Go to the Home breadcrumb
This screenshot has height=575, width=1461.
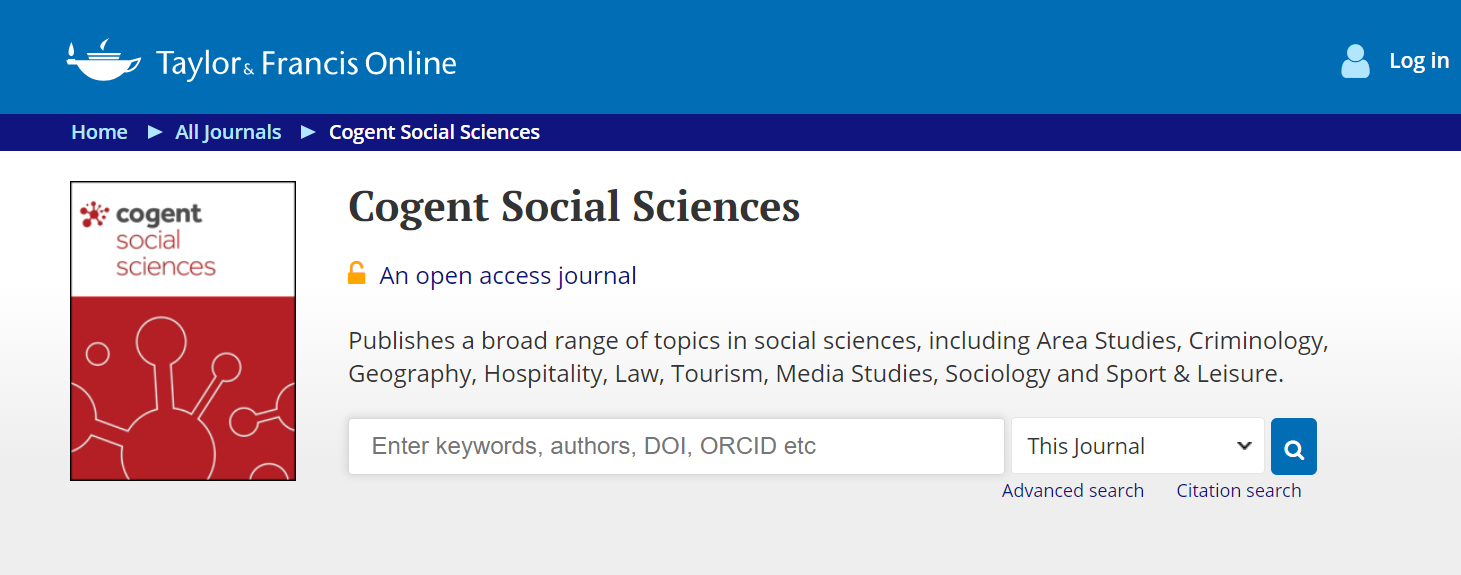pos(99,132)
